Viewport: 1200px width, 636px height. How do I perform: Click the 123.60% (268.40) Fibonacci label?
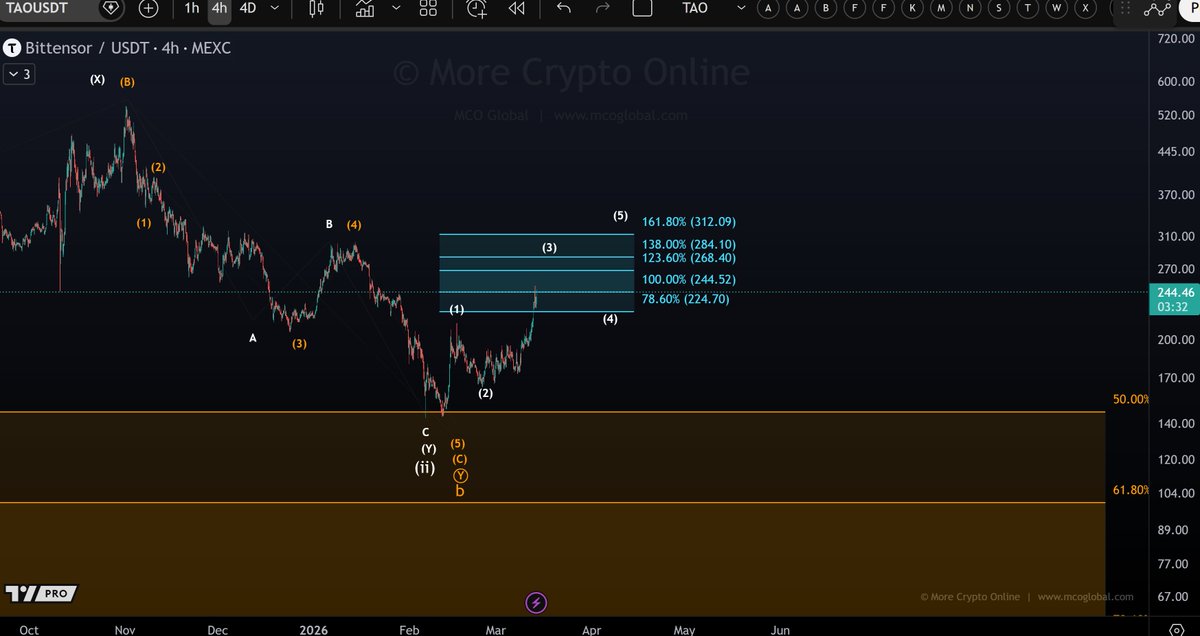click(688, 258)
